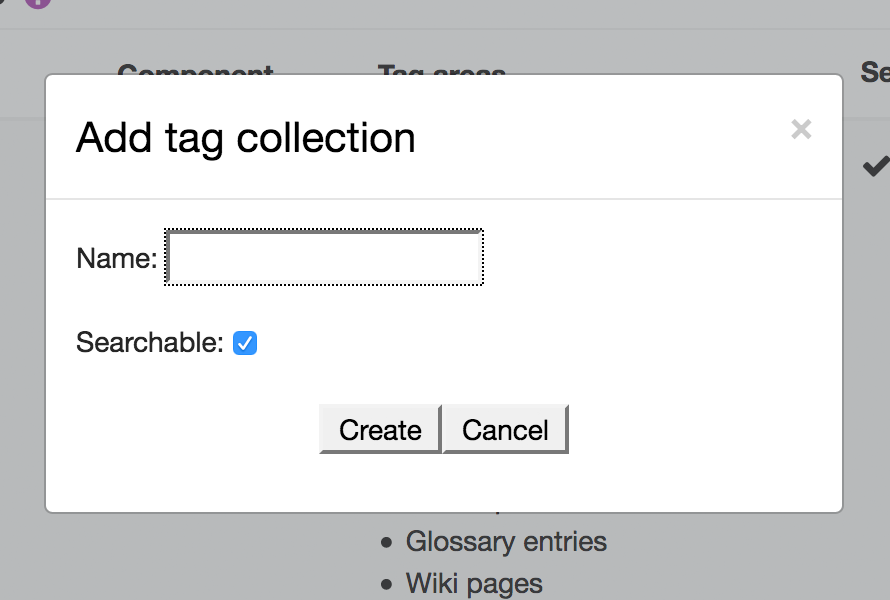Click the Searchable label text

point(150,342)
